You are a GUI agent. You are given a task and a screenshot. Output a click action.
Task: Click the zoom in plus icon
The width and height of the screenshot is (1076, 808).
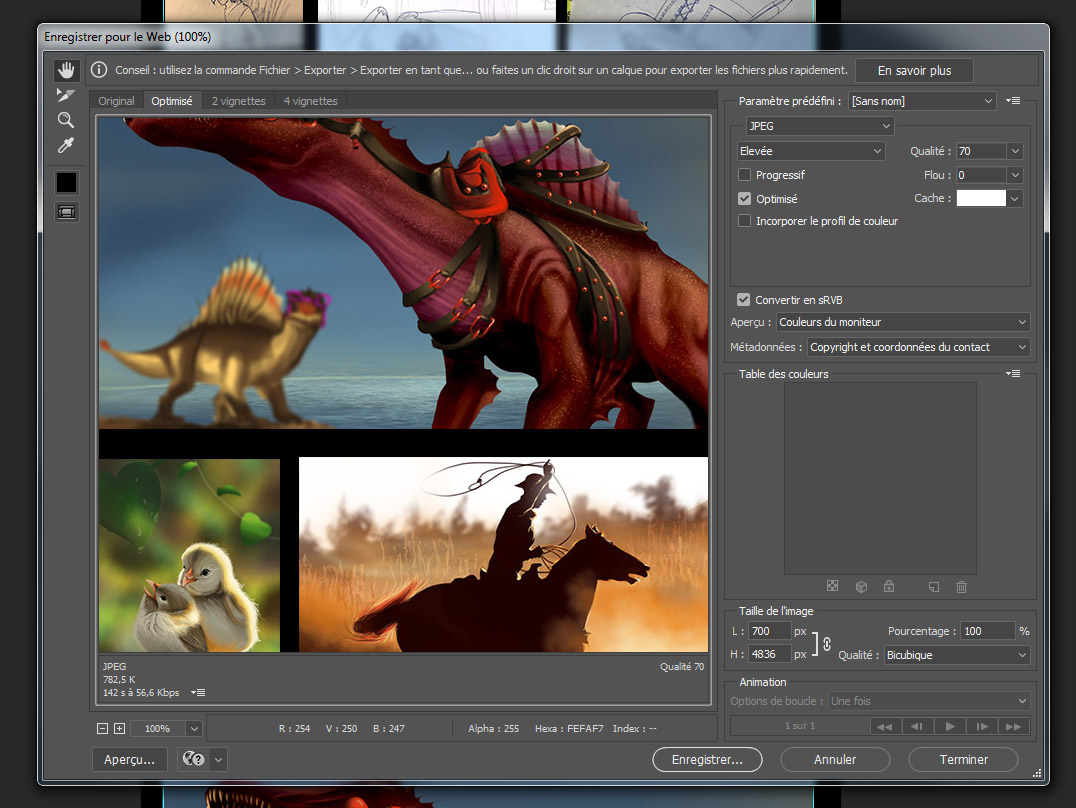[x=119, y=729]
